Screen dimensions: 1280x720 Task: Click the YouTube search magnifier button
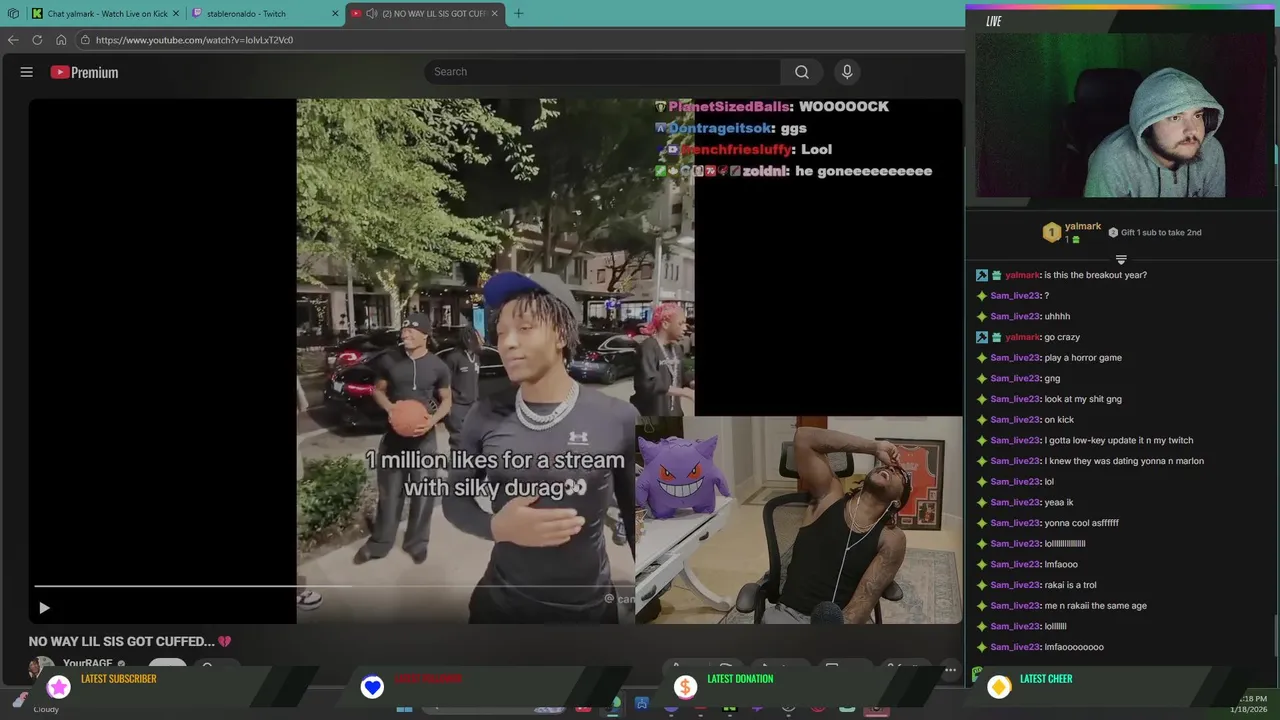801,72
